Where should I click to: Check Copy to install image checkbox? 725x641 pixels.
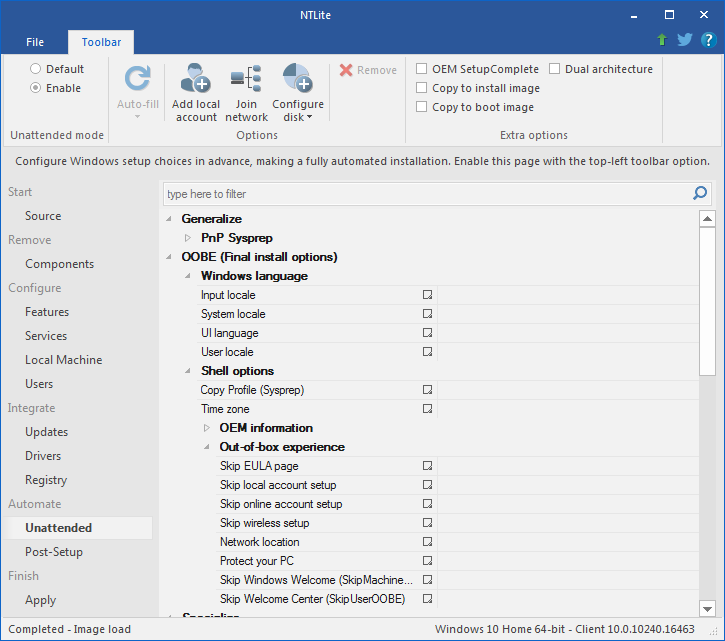421,88
